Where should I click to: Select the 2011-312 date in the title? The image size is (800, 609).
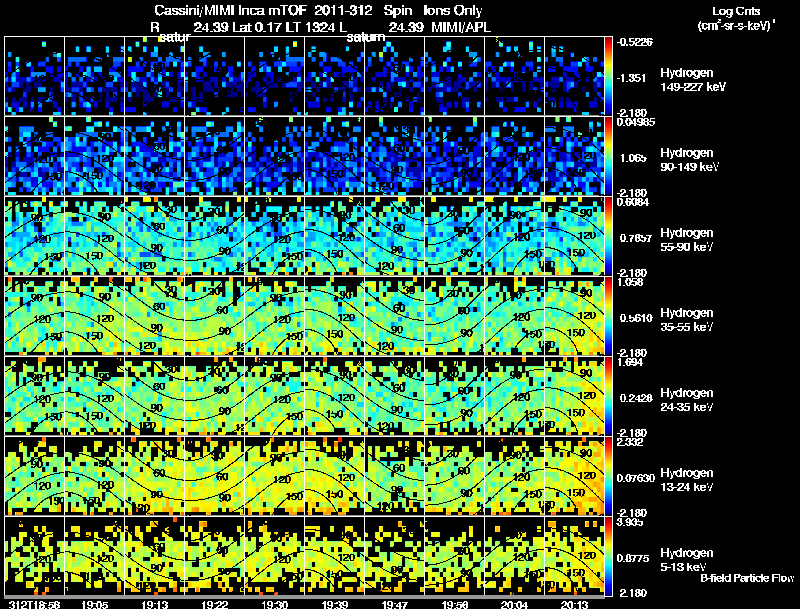point(343,10)
